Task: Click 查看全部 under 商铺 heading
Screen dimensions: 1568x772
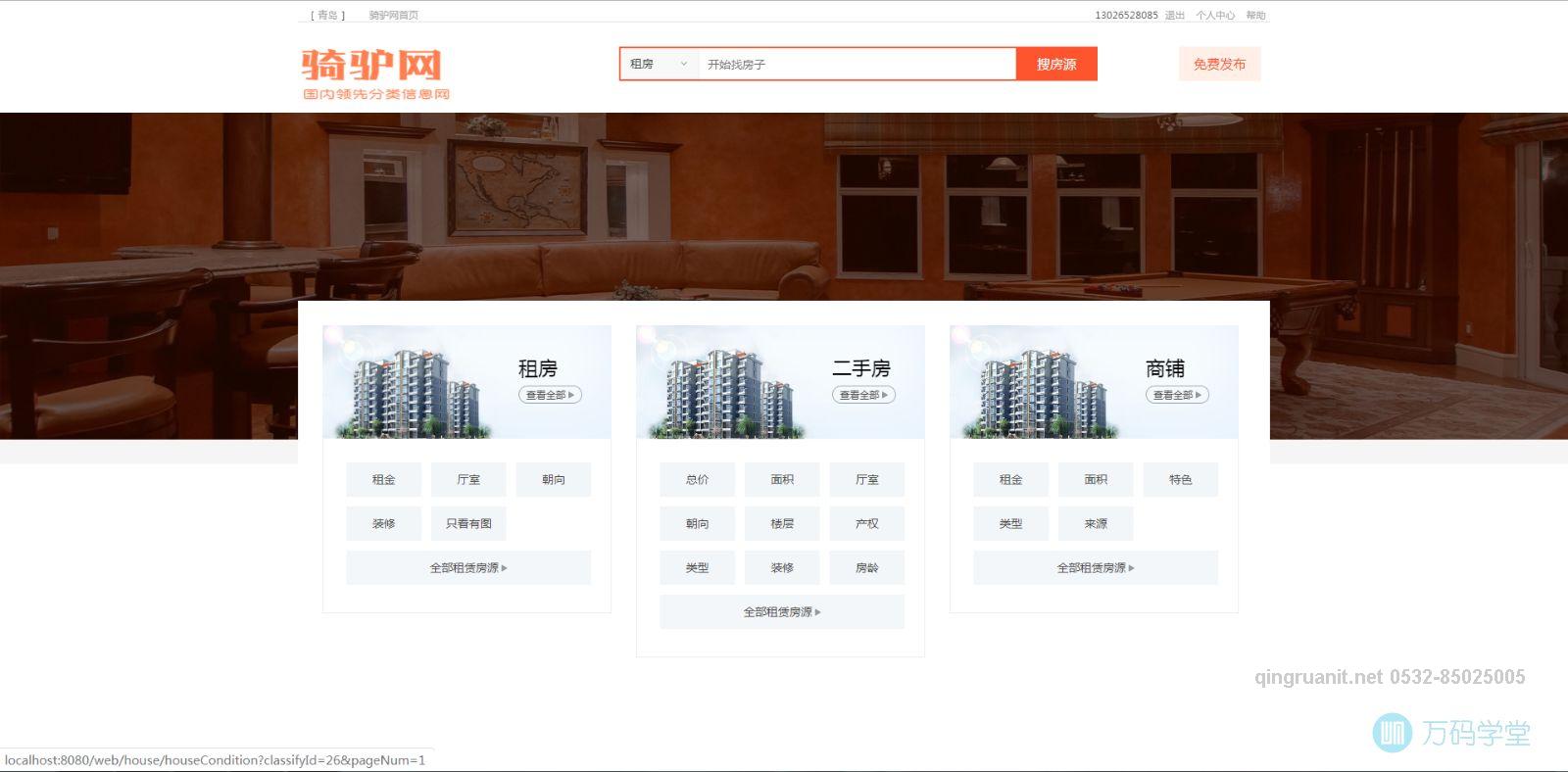Action: (1177, 395)
